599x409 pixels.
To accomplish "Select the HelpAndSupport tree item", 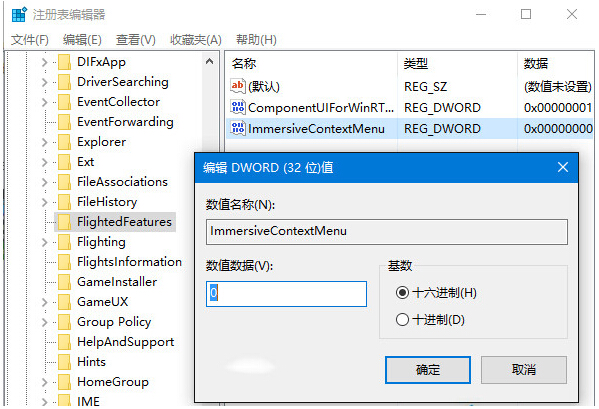I will 126,342.
